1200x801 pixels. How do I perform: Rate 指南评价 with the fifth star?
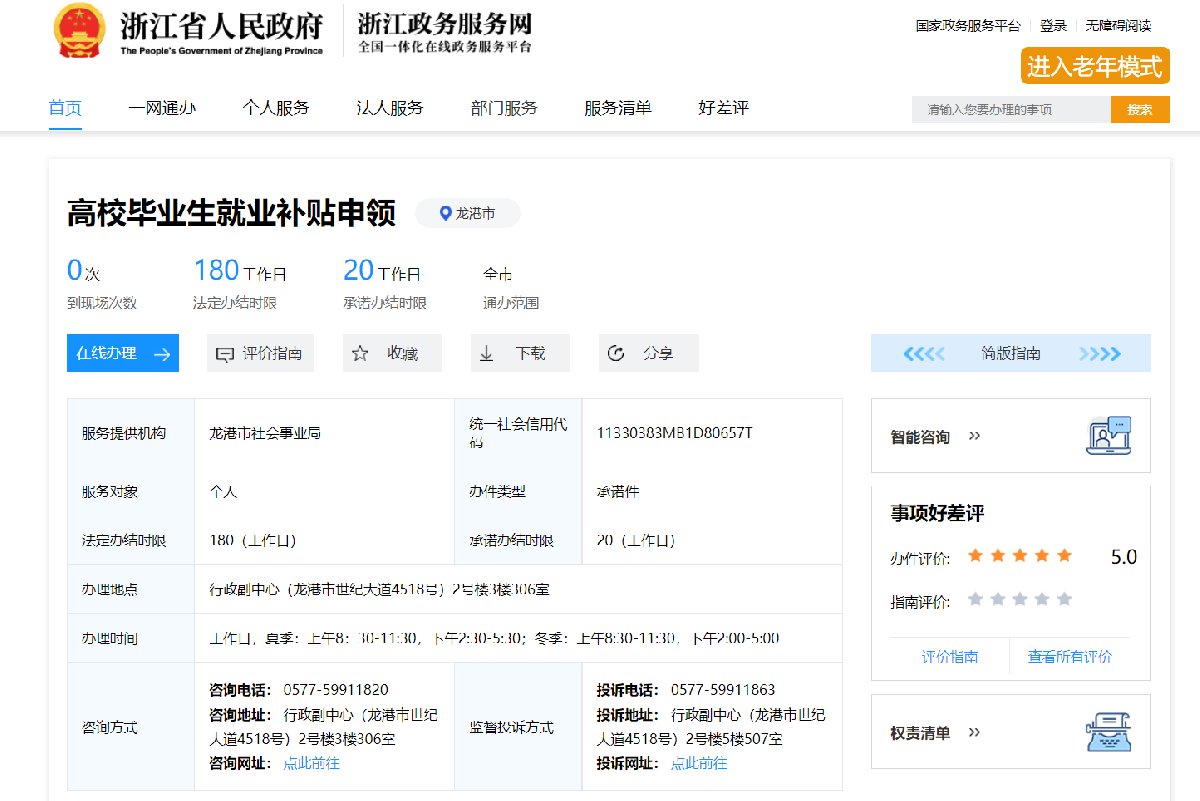[x=1064, y=599]
